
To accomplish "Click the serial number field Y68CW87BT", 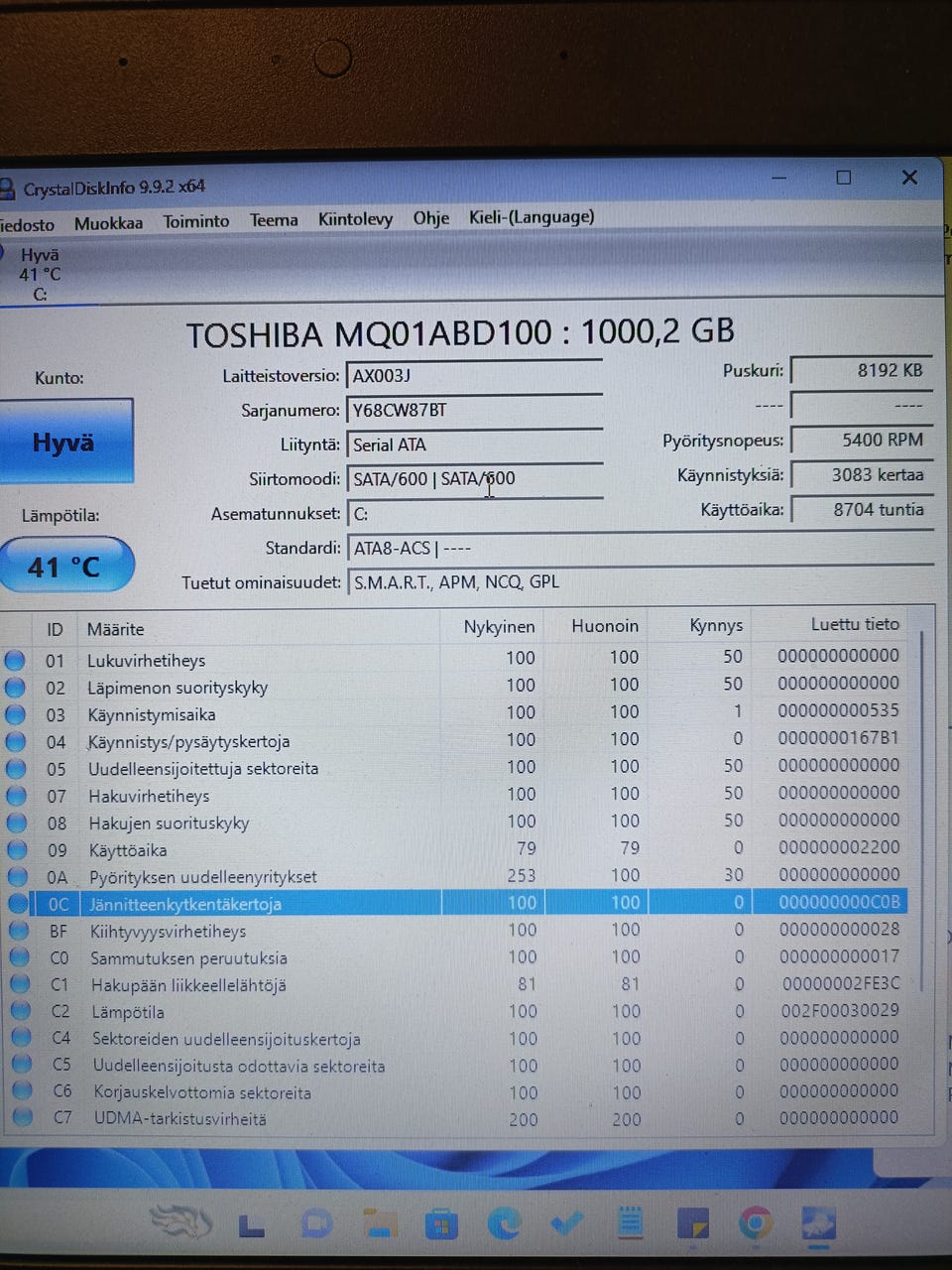I will click(x=474, y=411).
